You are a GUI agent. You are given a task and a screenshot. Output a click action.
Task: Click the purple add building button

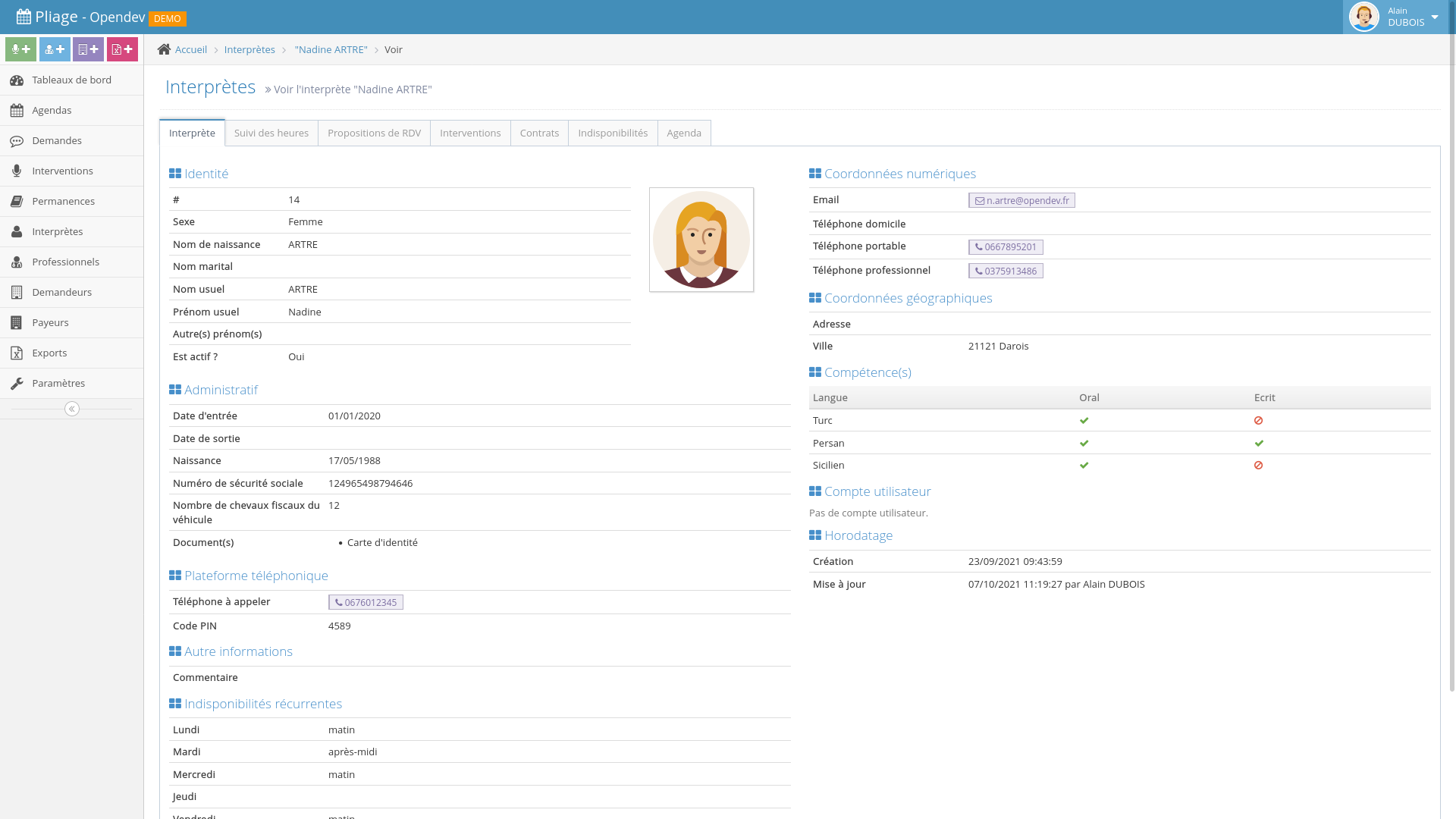click(88, 49)
